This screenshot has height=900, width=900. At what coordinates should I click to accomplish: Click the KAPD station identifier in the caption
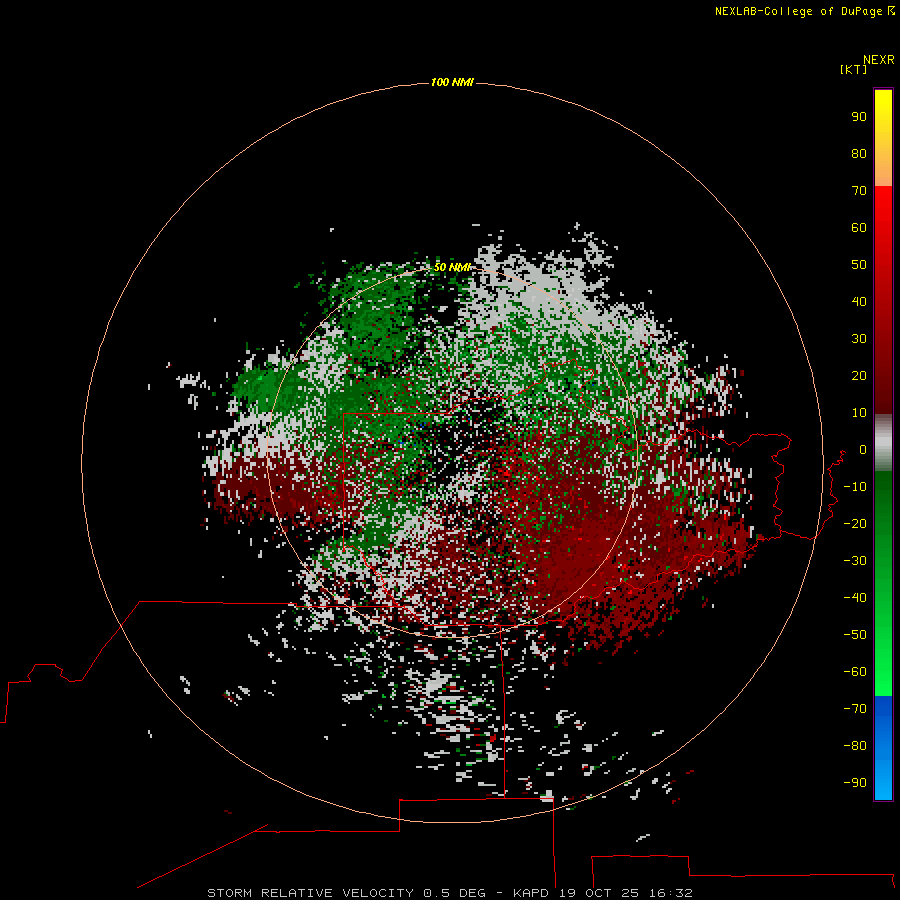(532, 893)
